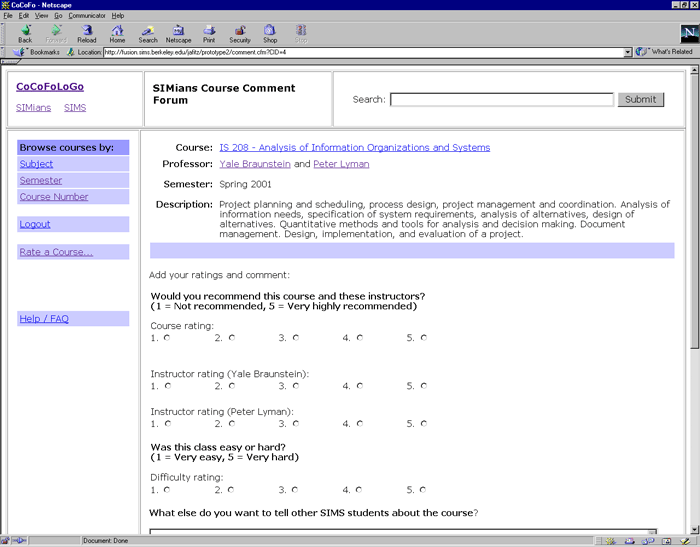Open the Netscape toolbar icon
Screen dimensions: 700x547
point(179,33)
